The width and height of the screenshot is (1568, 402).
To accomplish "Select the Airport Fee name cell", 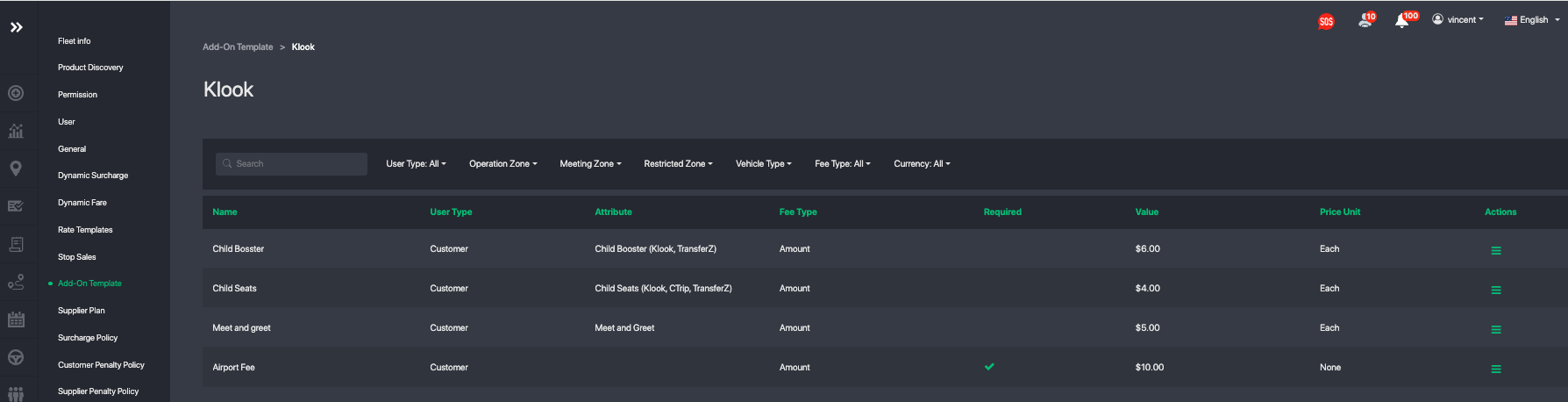I will click(x=233, y=367).
